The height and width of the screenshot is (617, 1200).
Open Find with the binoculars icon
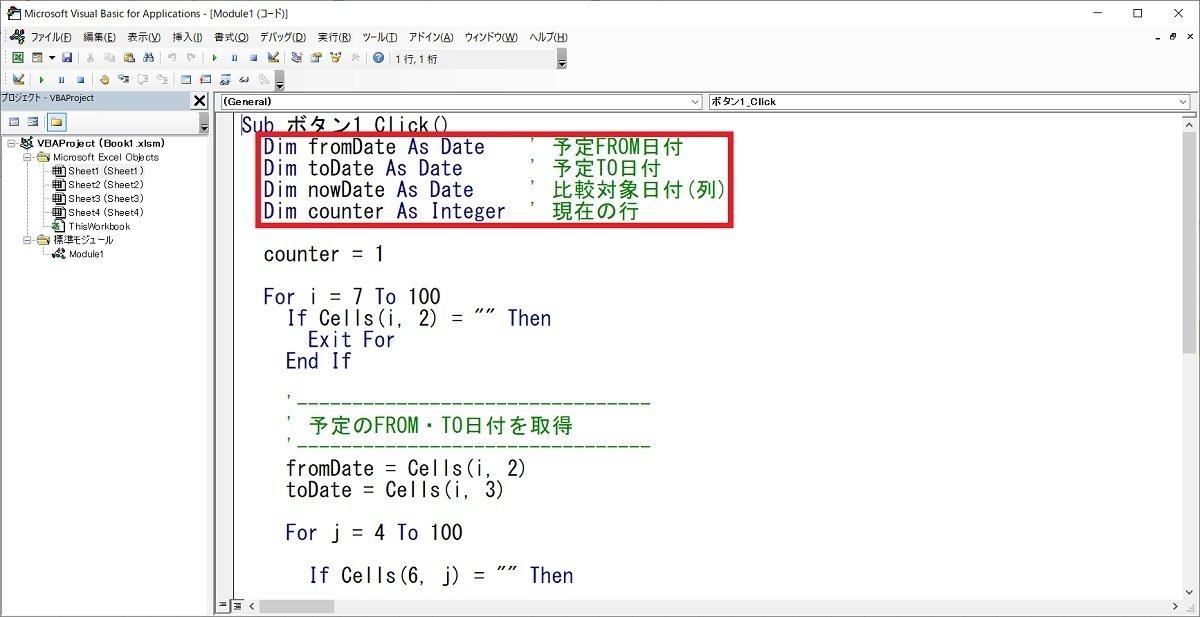[x=148, y=58]
